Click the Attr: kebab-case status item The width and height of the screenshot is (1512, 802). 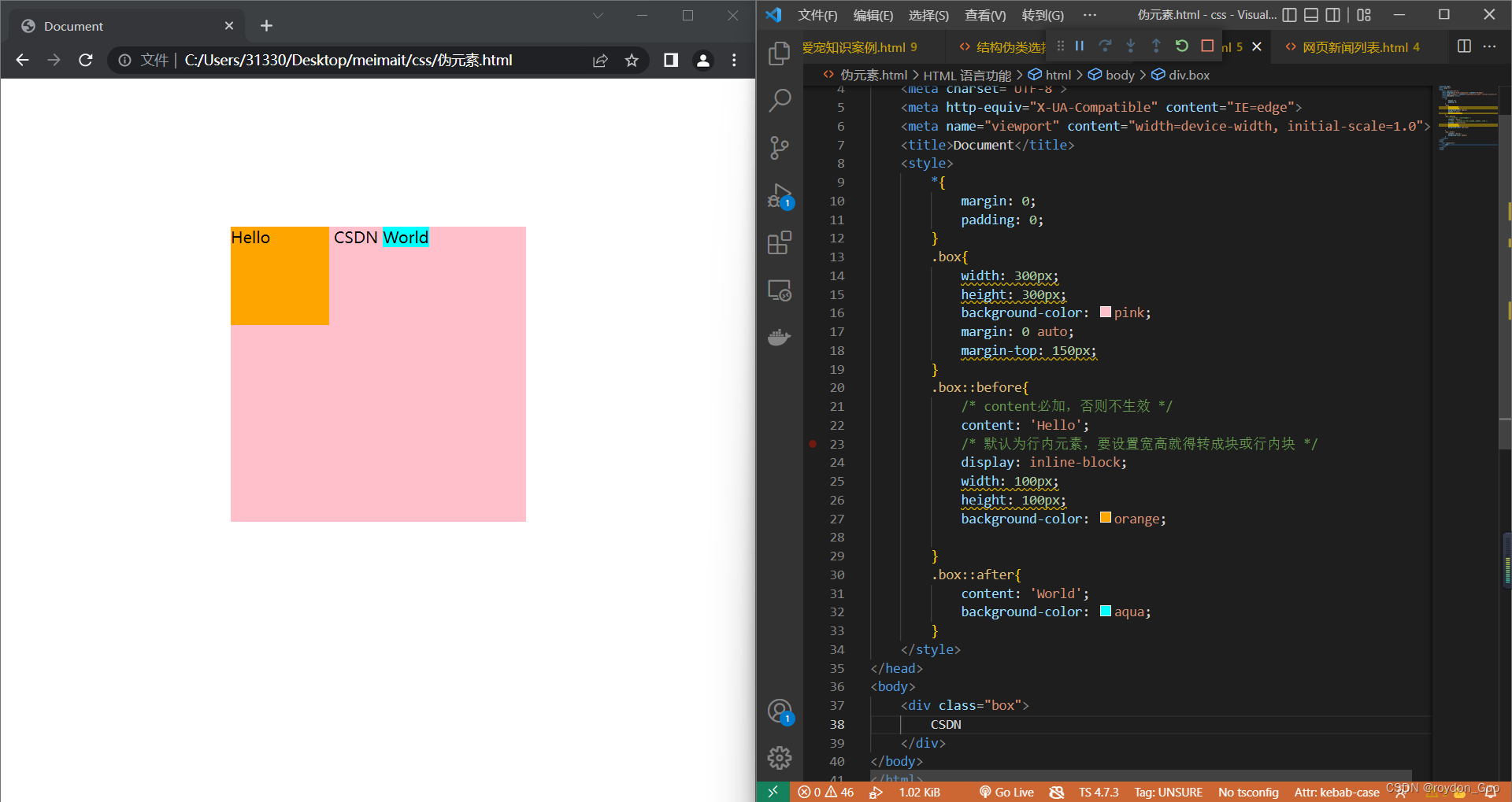(x=1336, y=792)
